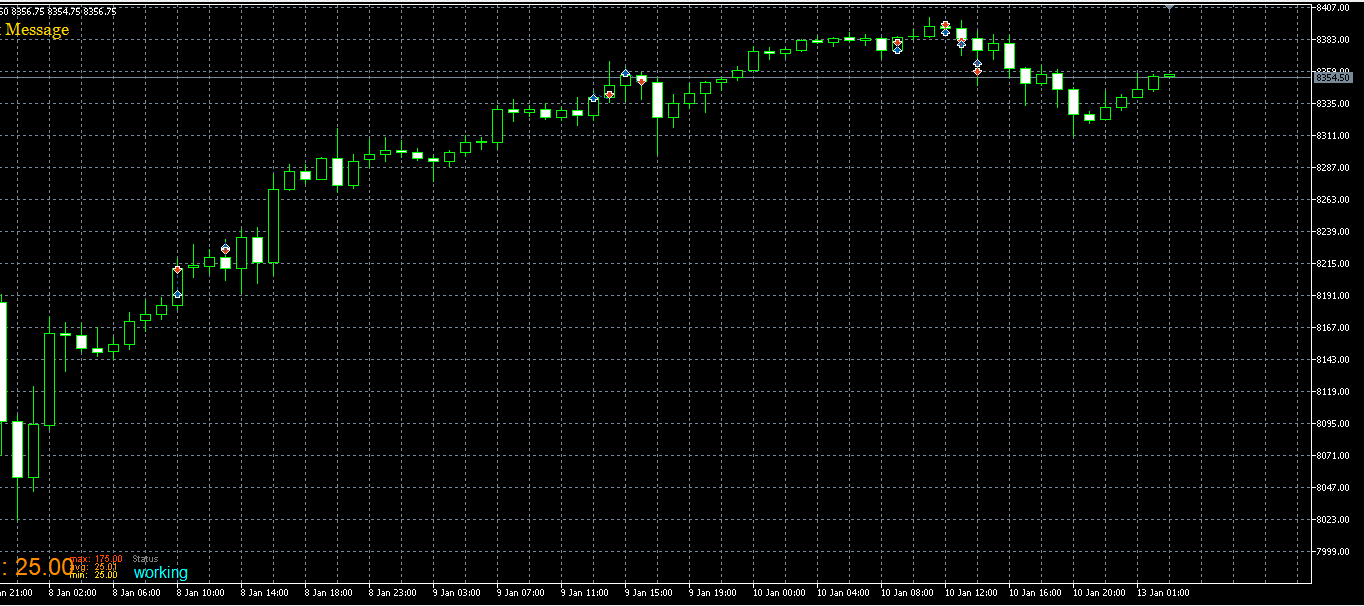Click the 7999.00 price scale label

(x=1334, y=552)
